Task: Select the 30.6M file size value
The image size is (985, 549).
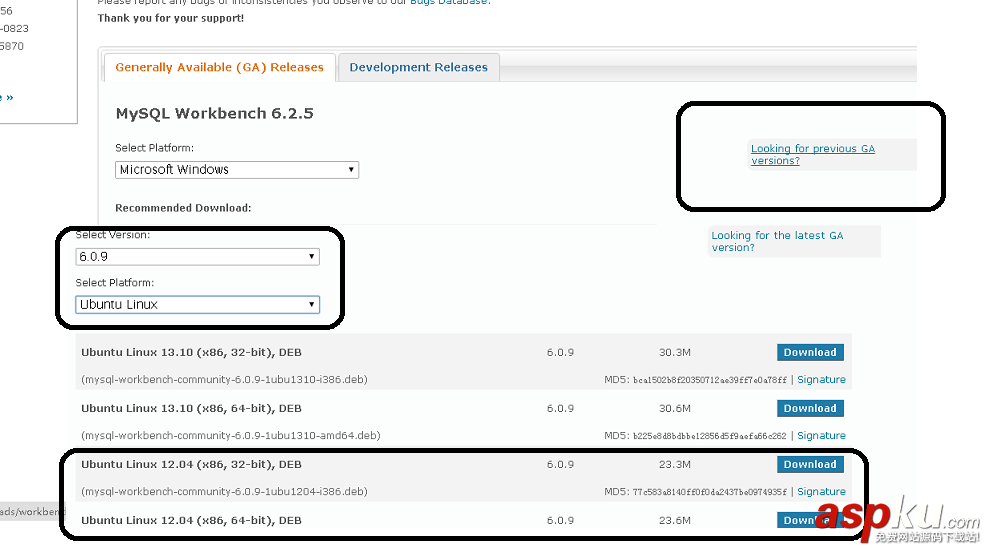Action: (x=675, y=408)
